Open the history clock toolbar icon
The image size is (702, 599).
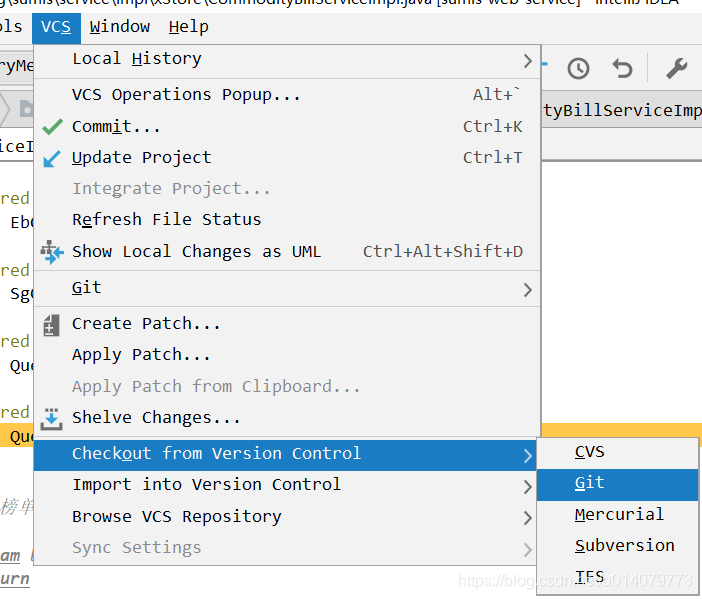pyautogui.click(x=578, y=68)
